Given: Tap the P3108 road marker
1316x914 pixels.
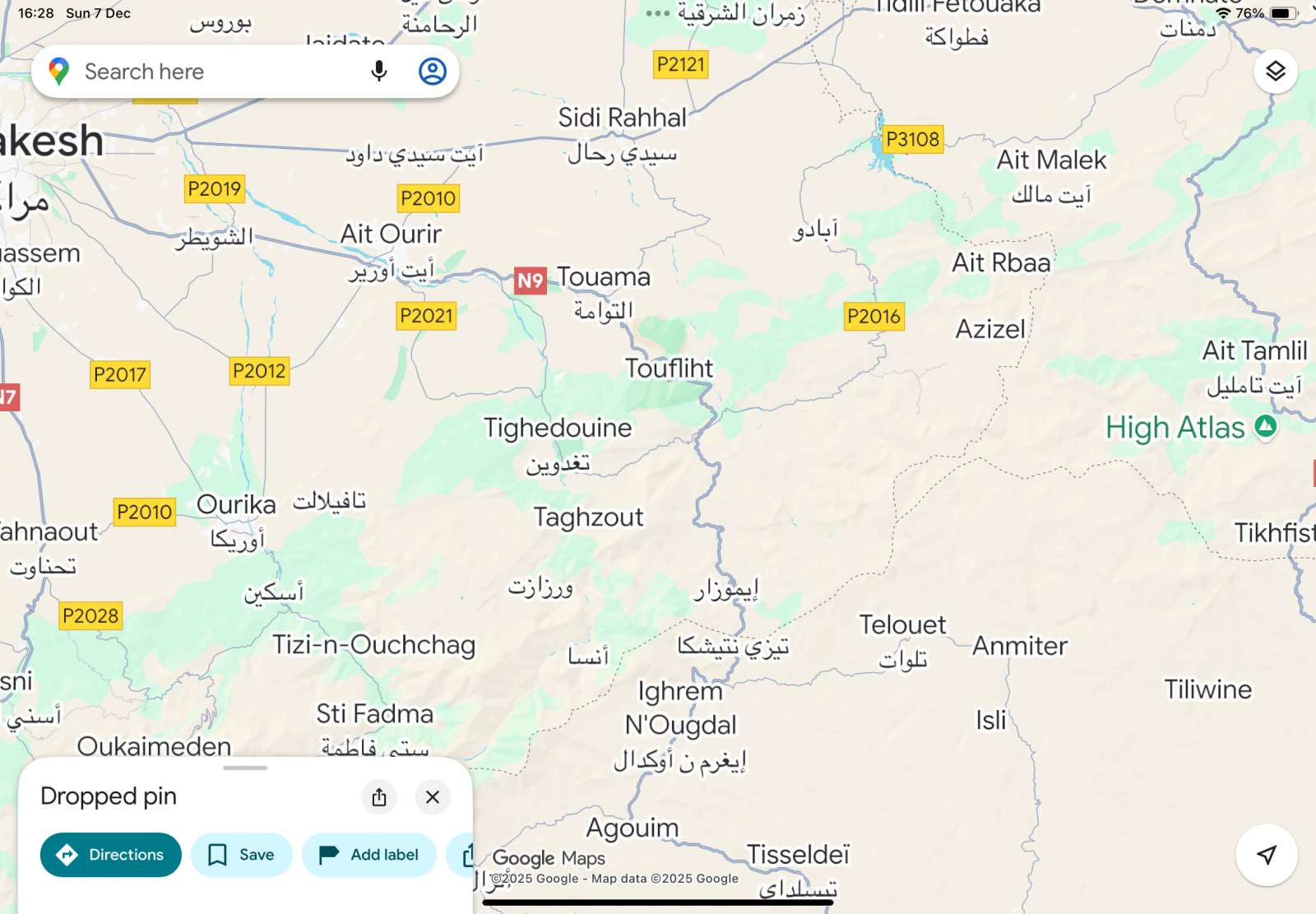Looking at the screenshot, I should (913, 139).
